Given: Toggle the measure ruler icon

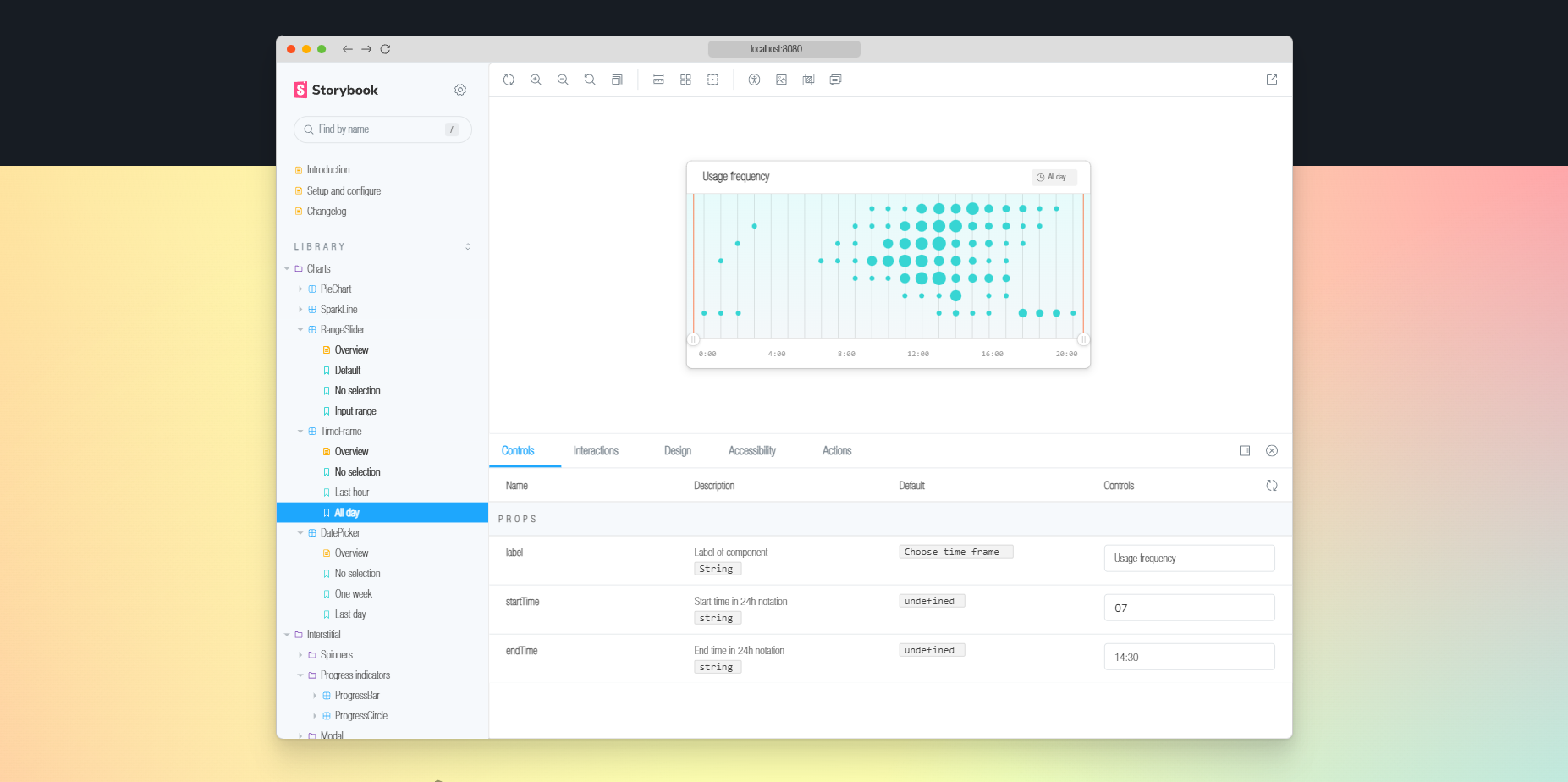Looking at the screenshot, I should click(x=658, y=80).
